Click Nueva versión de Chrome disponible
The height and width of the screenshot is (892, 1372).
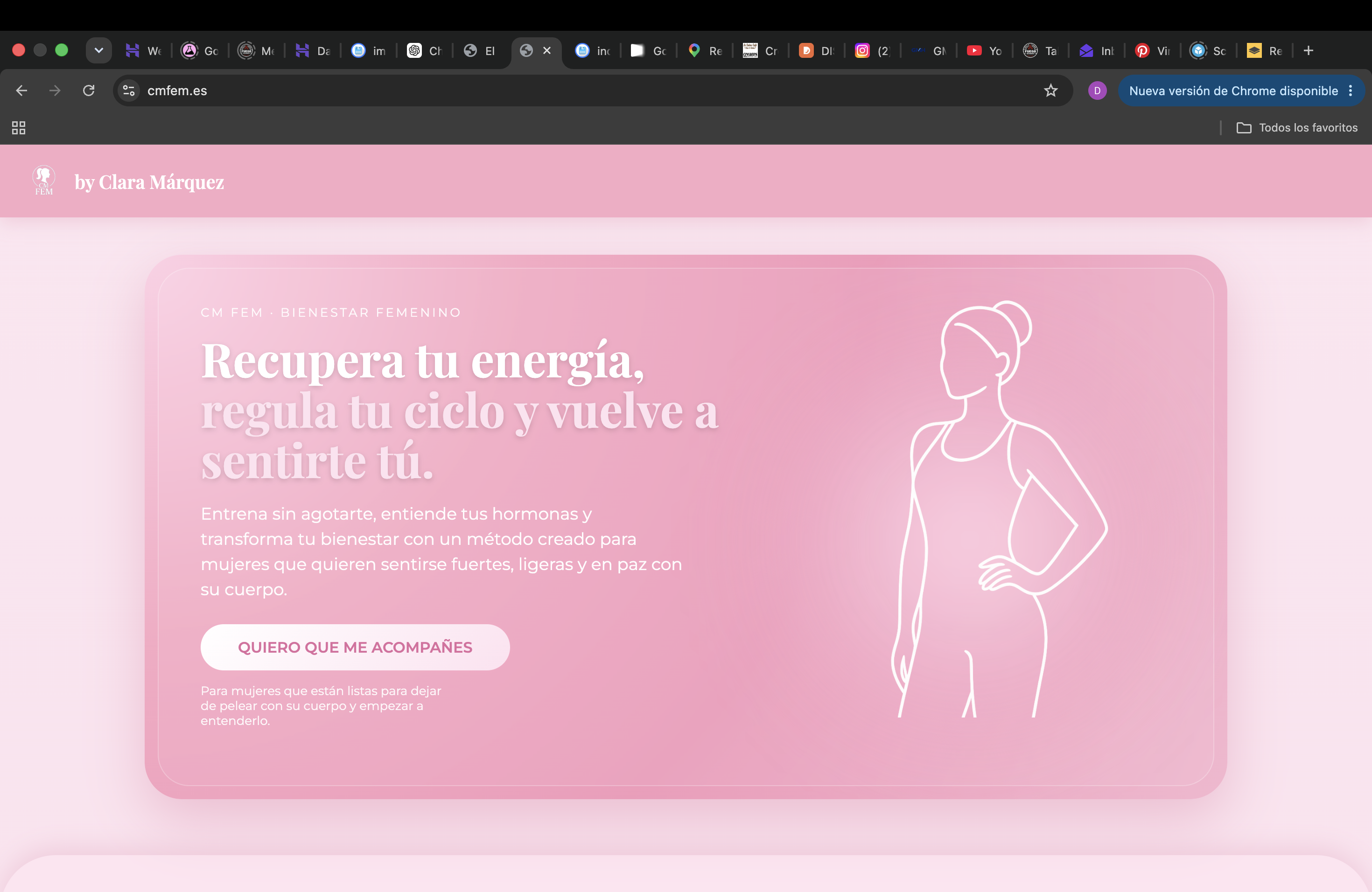click(x=1233, y=91)
